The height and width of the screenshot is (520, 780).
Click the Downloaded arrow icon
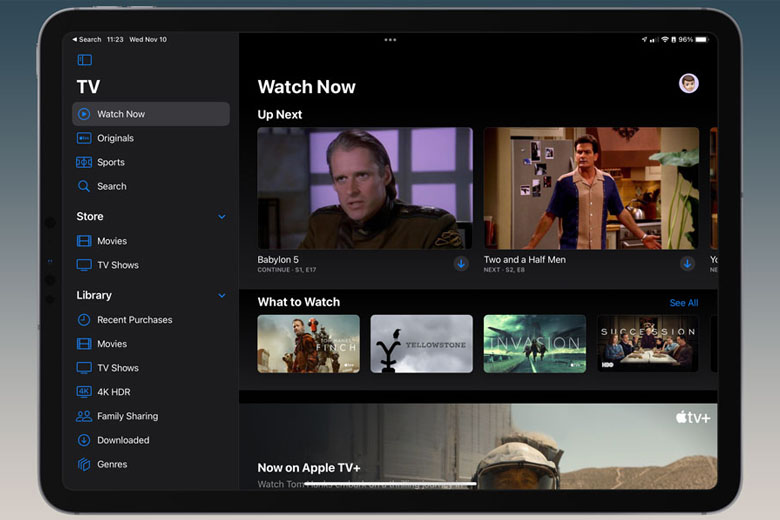tap(84, 440)
